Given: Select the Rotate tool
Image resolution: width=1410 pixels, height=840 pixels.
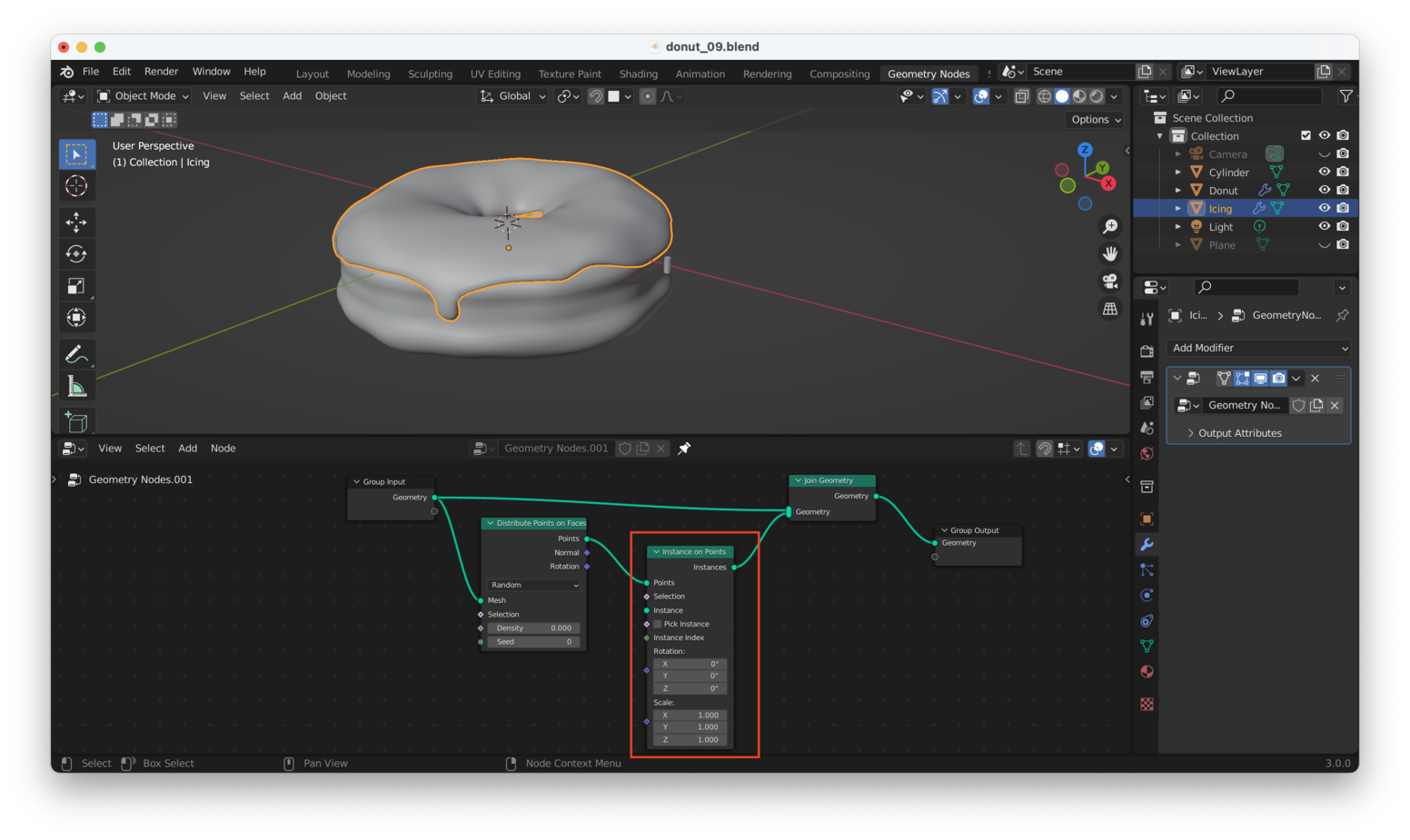Looking at the screenshot, I should click(77, 253).
